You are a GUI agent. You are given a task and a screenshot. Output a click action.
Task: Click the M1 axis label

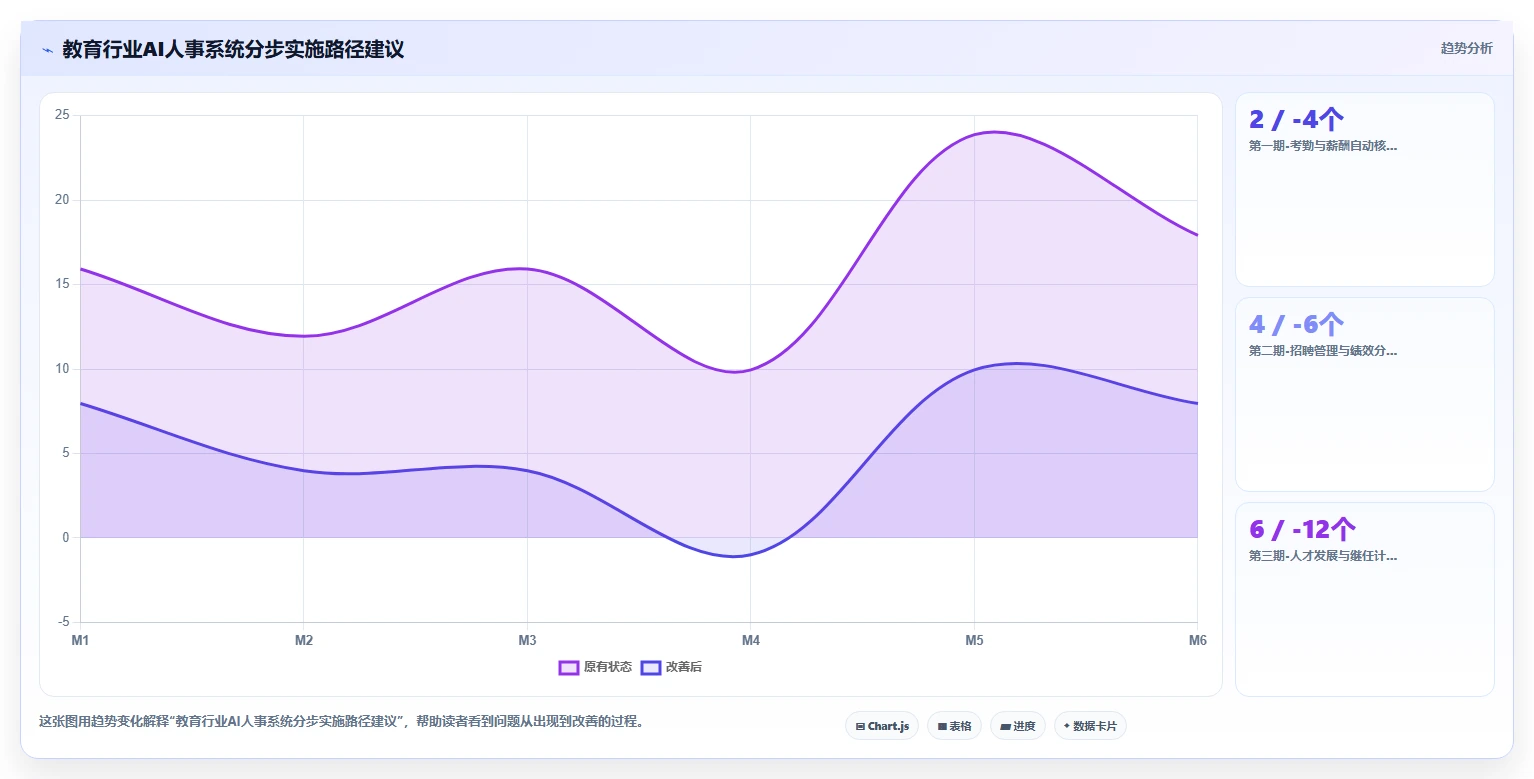tap(80, 640)
